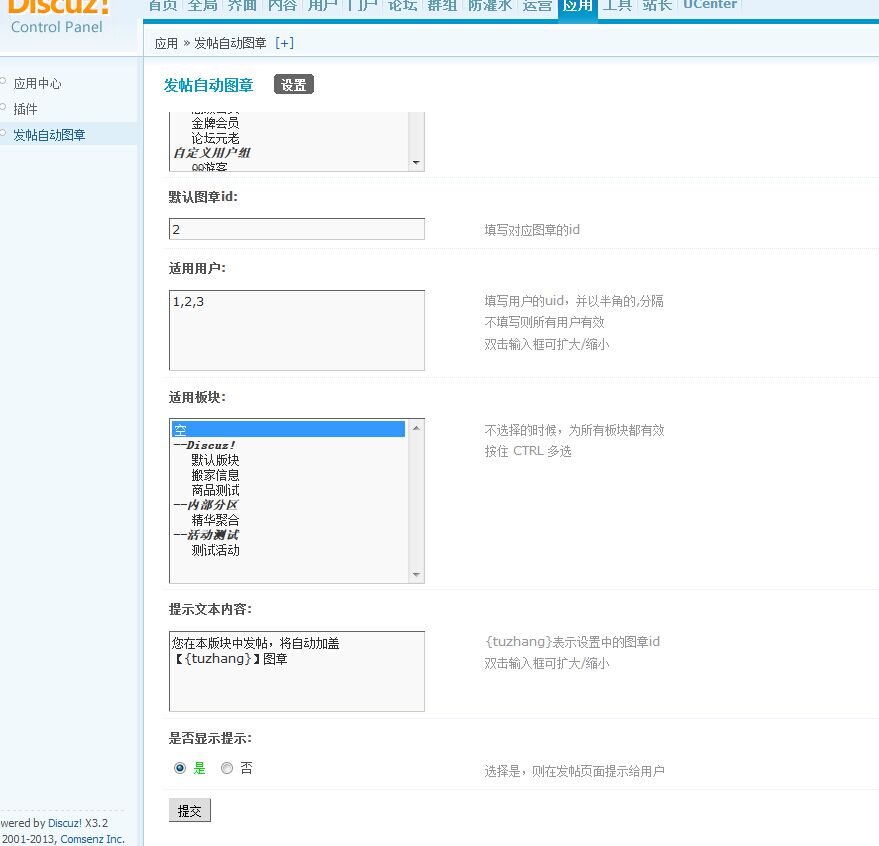Choose 空 option in the 适用板块 list
The height and width of the screenshot is (846, 879).
click(x=288, y=429)
